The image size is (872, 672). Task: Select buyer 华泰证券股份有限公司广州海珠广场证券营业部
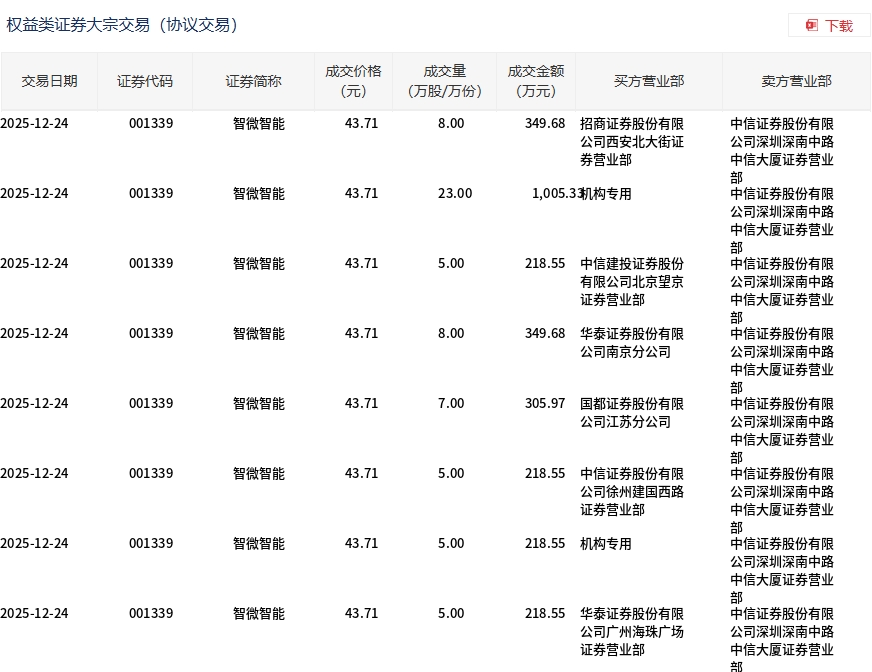[x=632, y=632]
